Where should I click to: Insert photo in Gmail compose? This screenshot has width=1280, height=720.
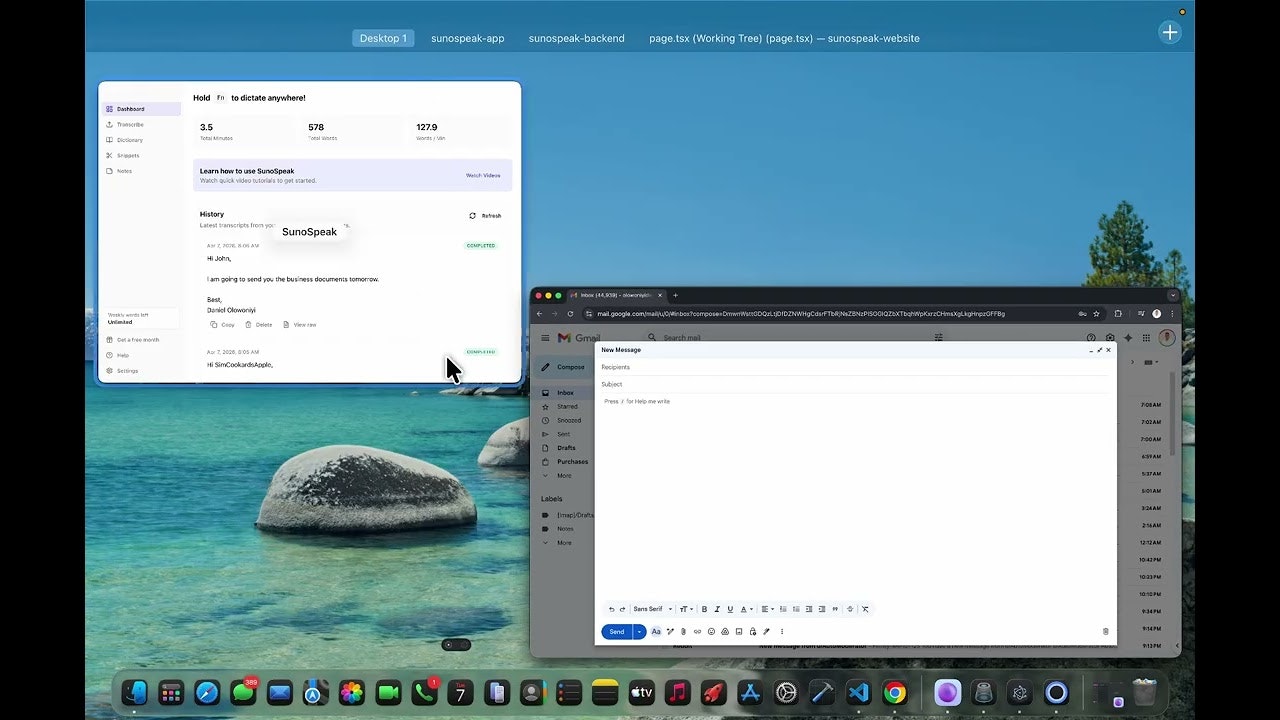click(x=739, y=631)
